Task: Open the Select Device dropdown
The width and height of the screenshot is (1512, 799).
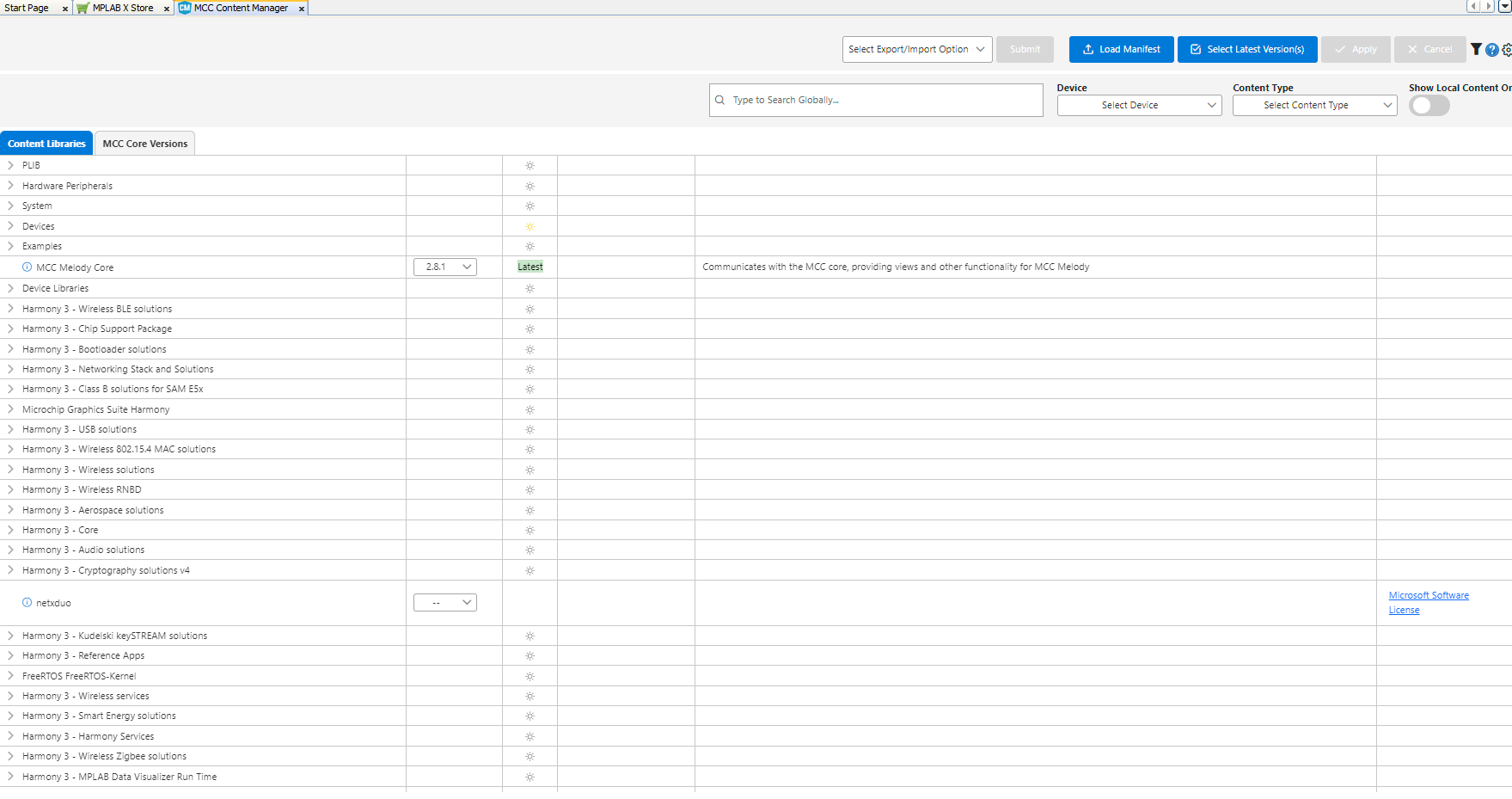Action: tap(1139, 105)
